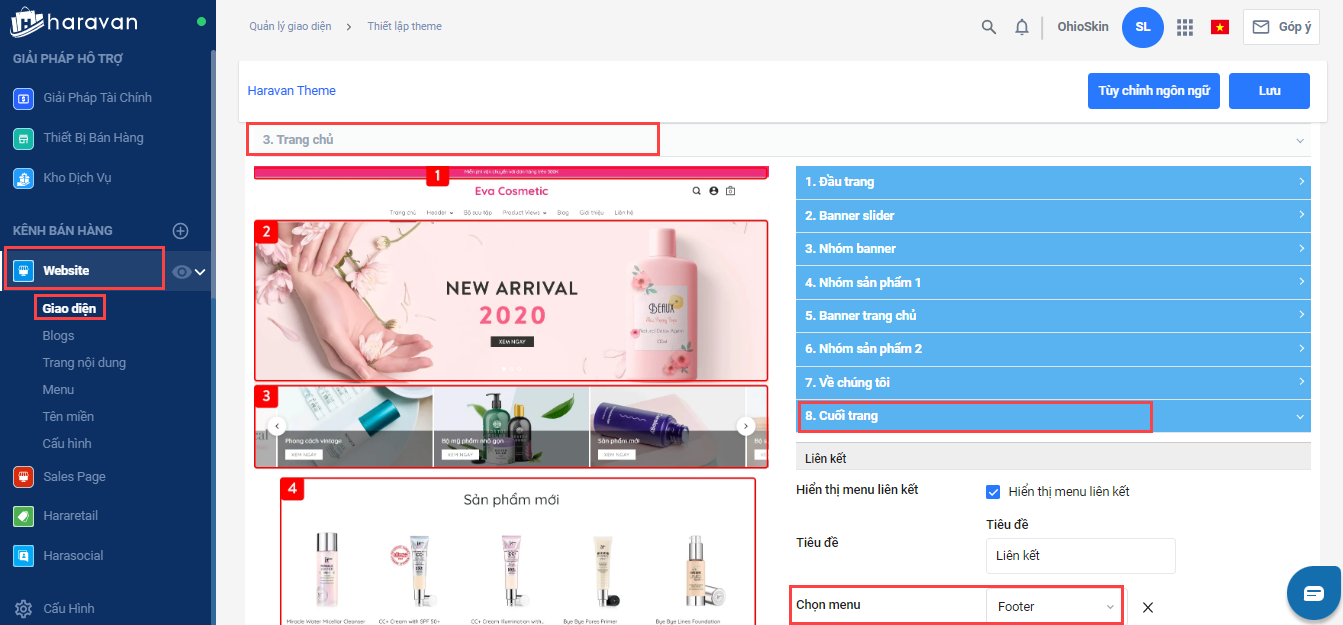Open Tên miền in sidebar
This screenshot has height=625, width=1343.
point(68,416)
